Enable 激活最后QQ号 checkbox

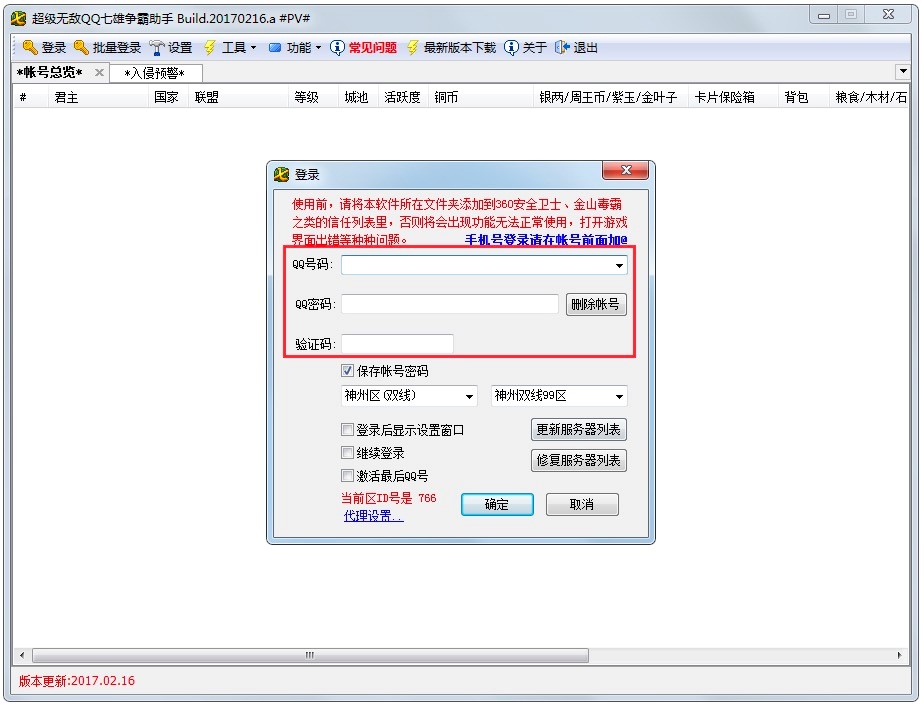point(347,475)
